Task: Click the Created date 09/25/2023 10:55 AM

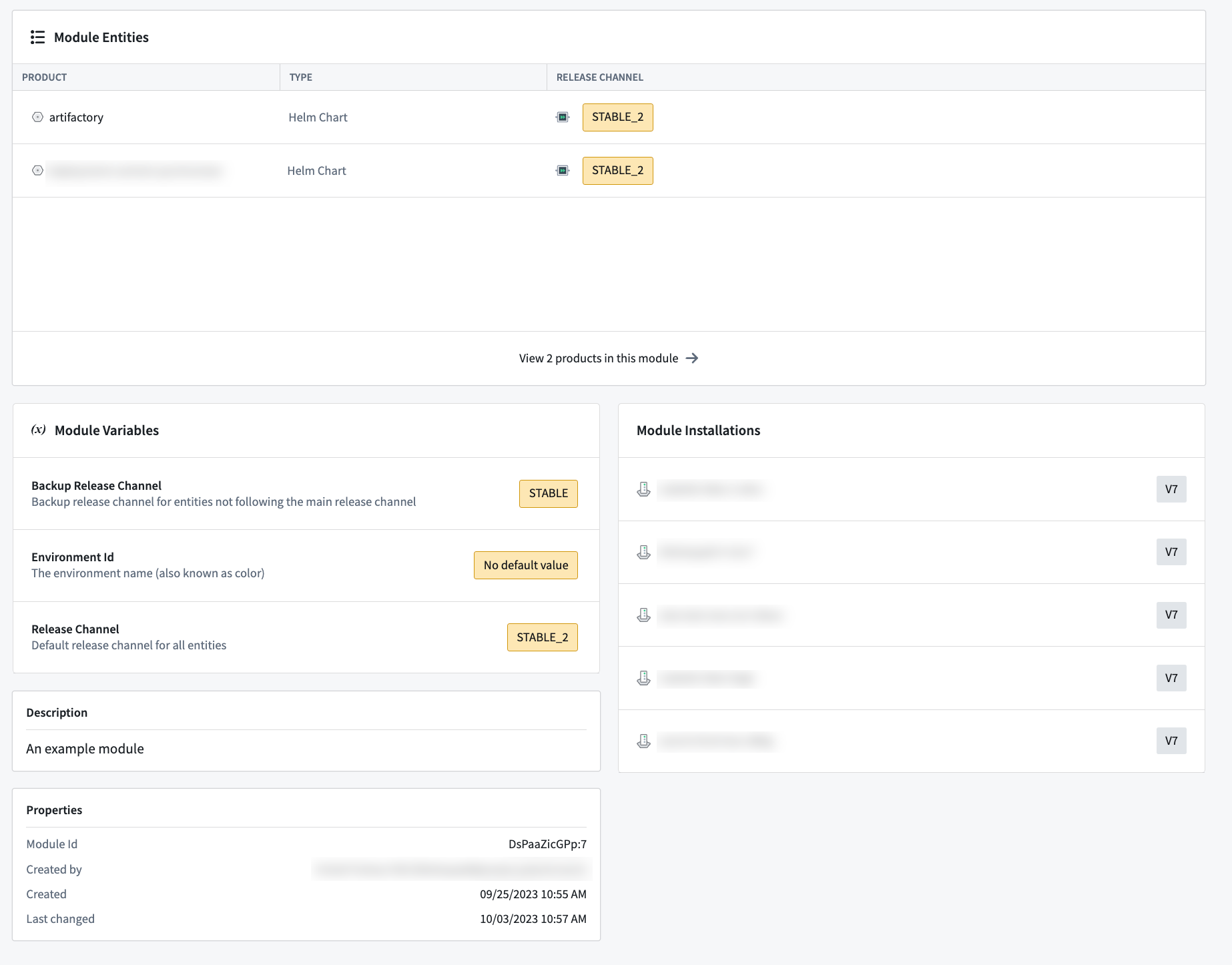Action: tap(533, 894)
